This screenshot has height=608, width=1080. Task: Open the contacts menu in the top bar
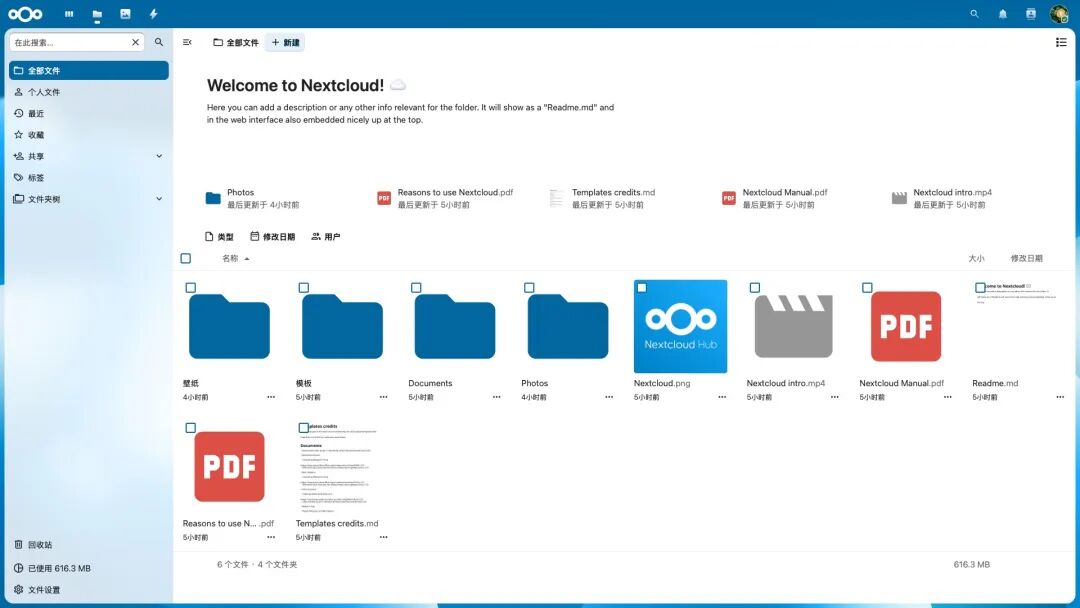(x=1030, y=14)
